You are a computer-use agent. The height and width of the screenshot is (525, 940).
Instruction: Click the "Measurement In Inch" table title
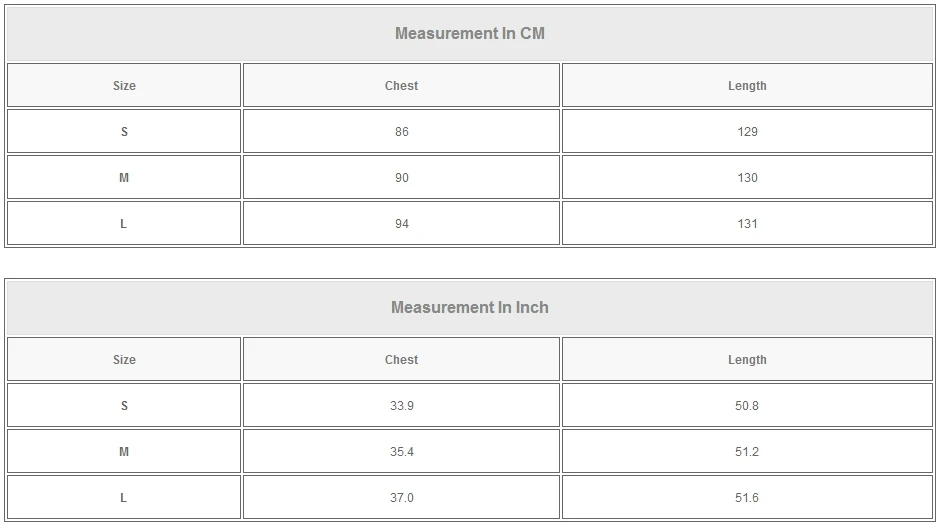click(470, 307)
